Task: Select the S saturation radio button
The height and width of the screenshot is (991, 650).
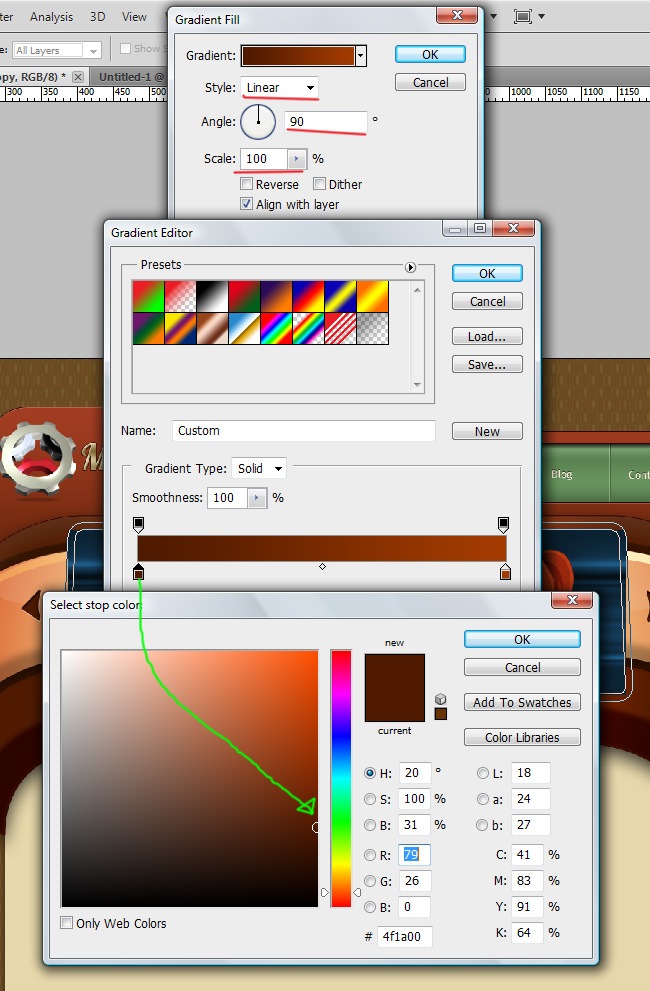Action: click(370, 799)
